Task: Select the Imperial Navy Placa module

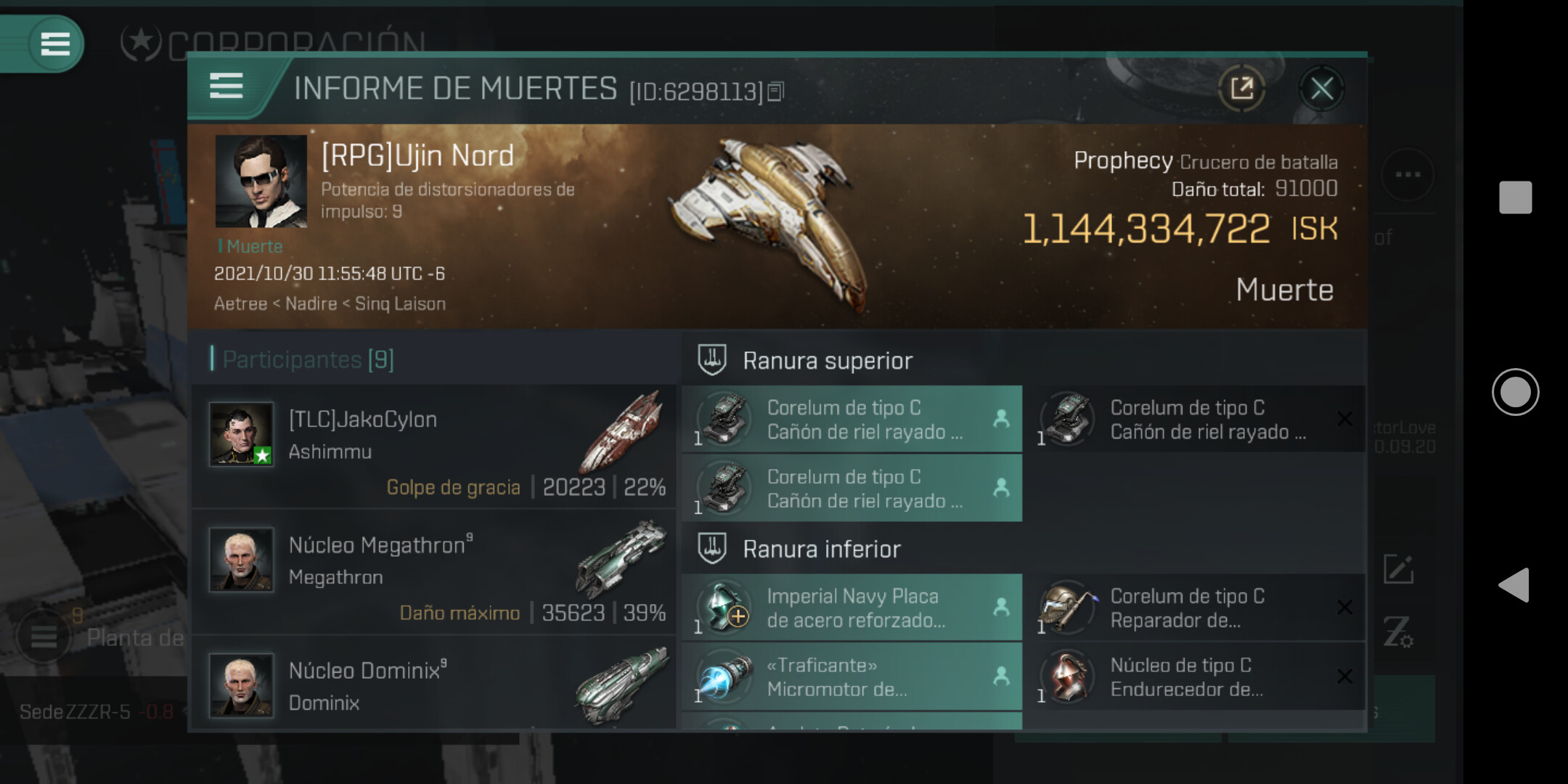Action: [852, 608]
